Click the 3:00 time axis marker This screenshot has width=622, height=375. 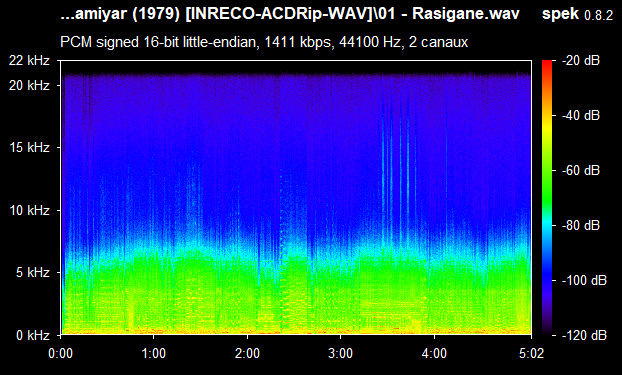click(x=340, y=353)
